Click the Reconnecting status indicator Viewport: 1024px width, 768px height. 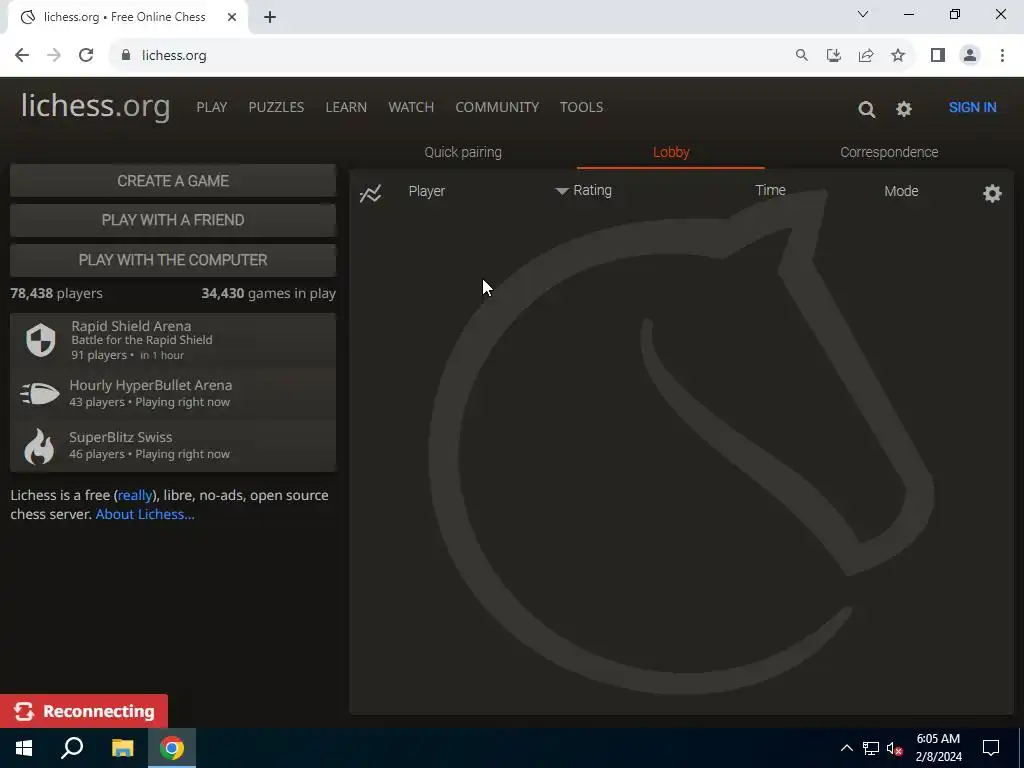(x=84, y=711)
